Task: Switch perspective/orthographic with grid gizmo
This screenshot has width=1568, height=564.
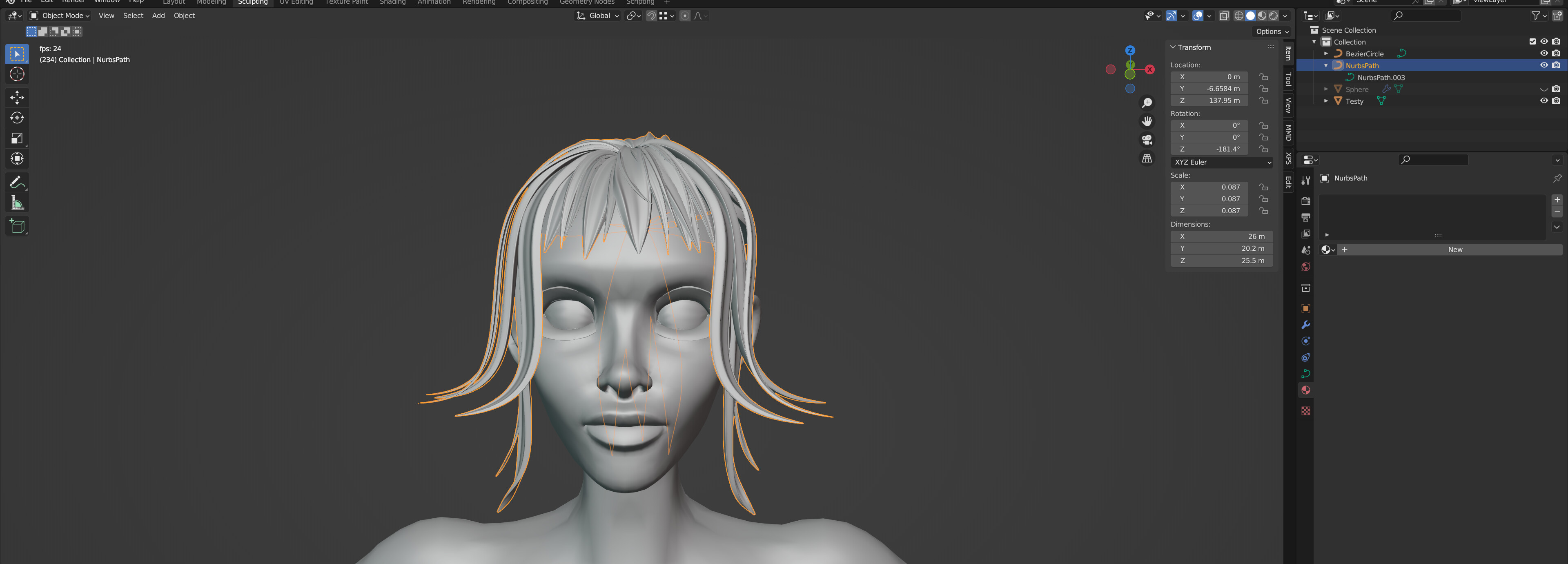Action: 1147,158
